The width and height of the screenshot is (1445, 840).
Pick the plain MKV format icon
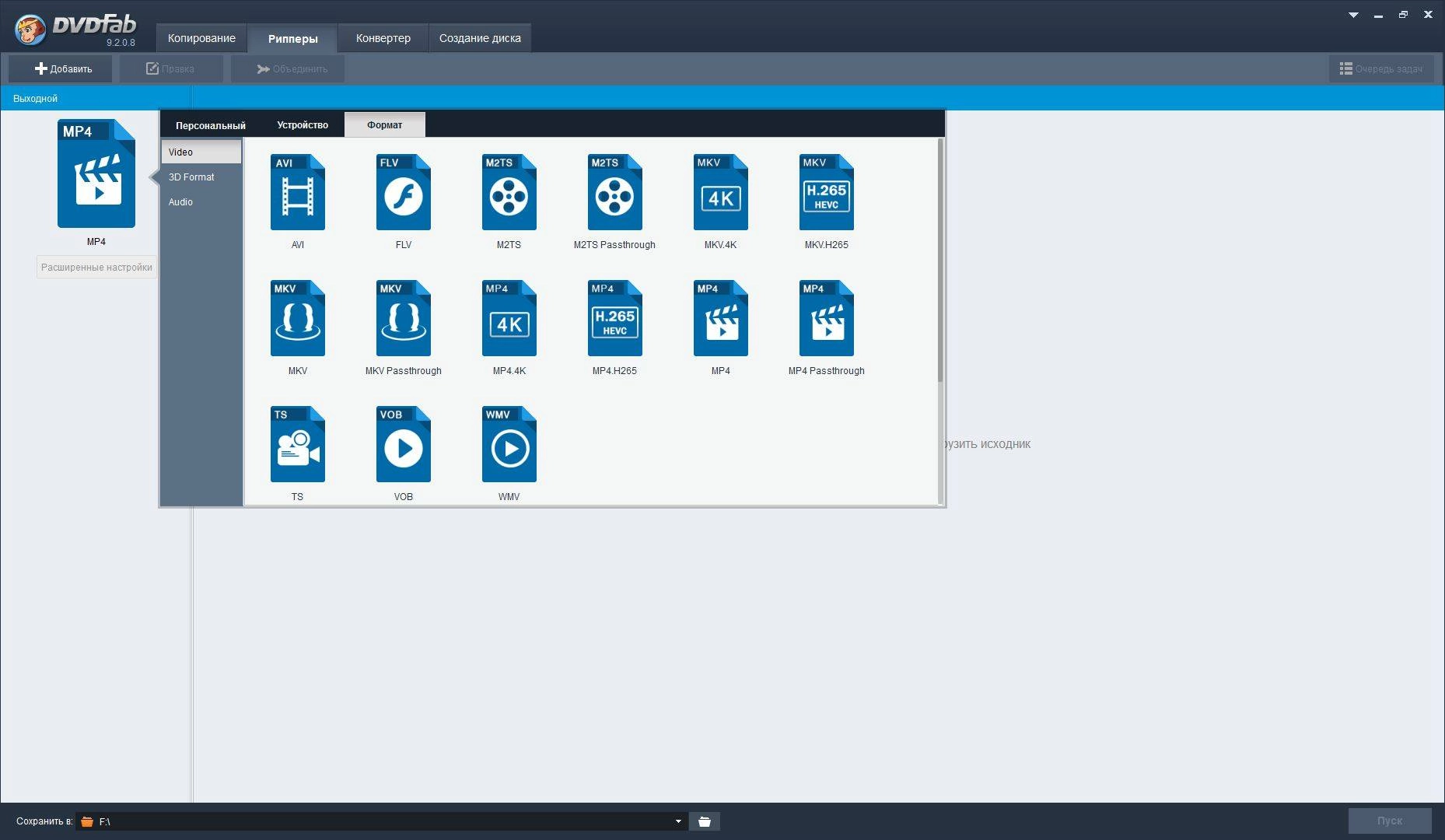298,318
